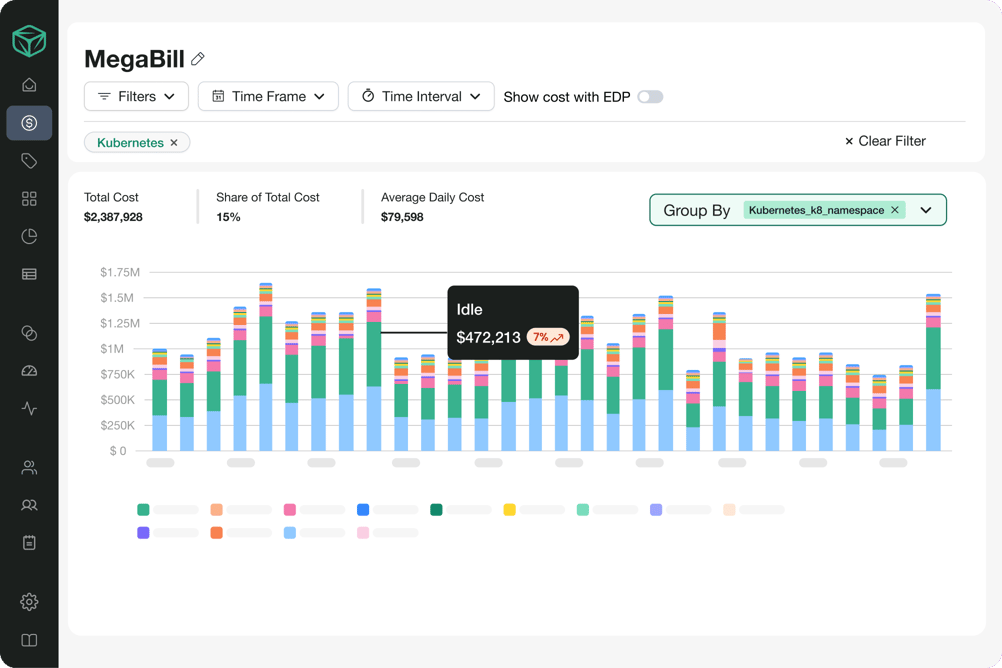Click the Clear Filter button
The height and width of the screenshot is (668, 1002).
885,141
